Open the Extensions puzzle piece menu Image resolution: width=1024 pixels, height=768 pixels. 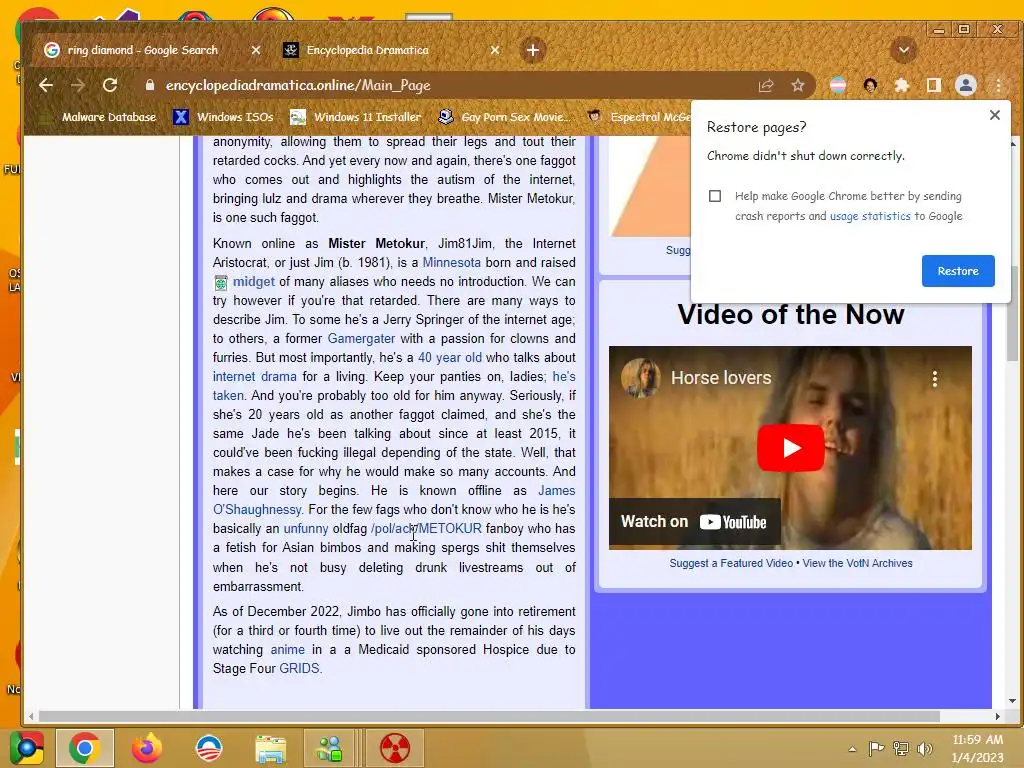902,85
